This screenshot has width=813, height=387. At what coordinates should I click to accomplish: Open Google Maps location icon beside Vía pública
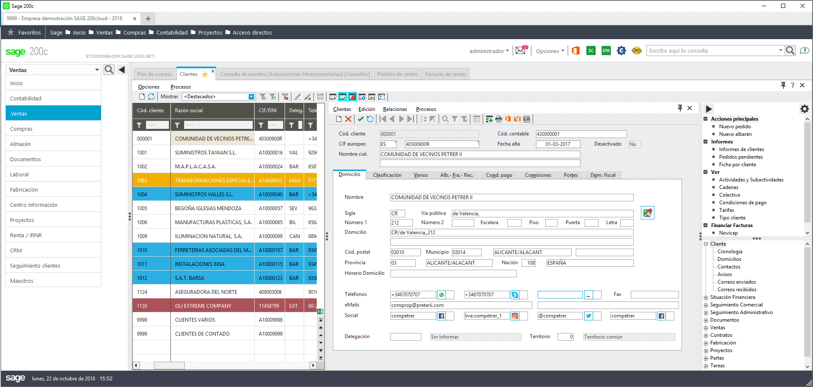coord(648,213)
